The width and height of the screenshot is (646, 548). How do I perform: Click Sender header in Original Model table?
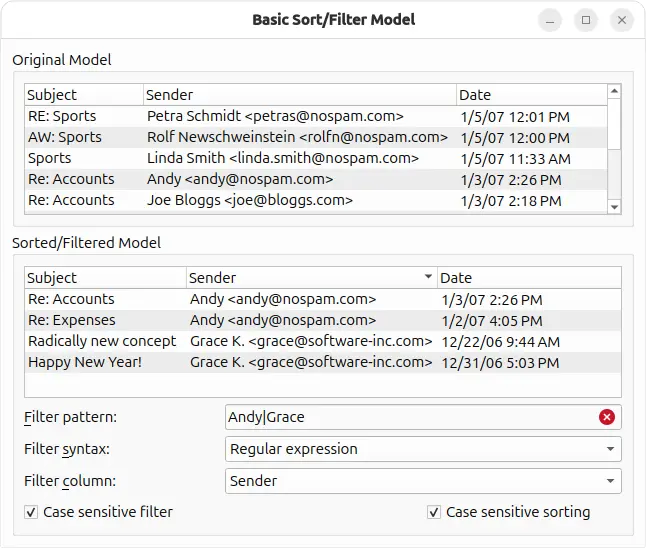pyautogui.click(x=299, y=95)
